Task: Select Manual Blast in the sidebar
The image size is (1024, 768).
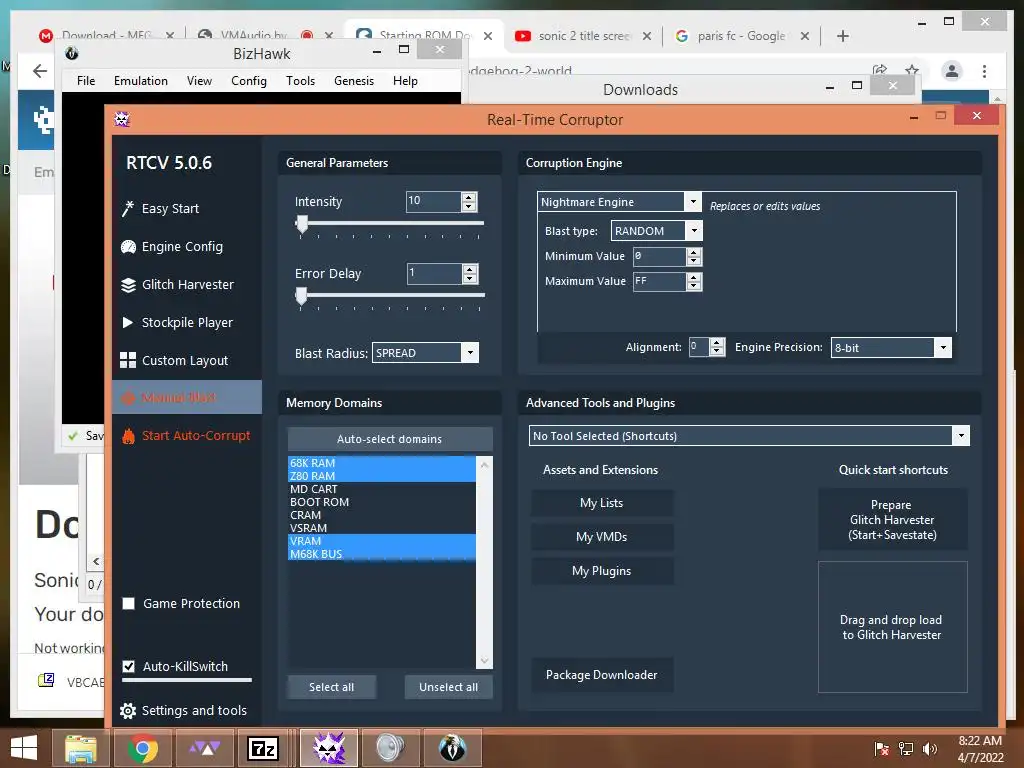Action: (x=187, y=397)
